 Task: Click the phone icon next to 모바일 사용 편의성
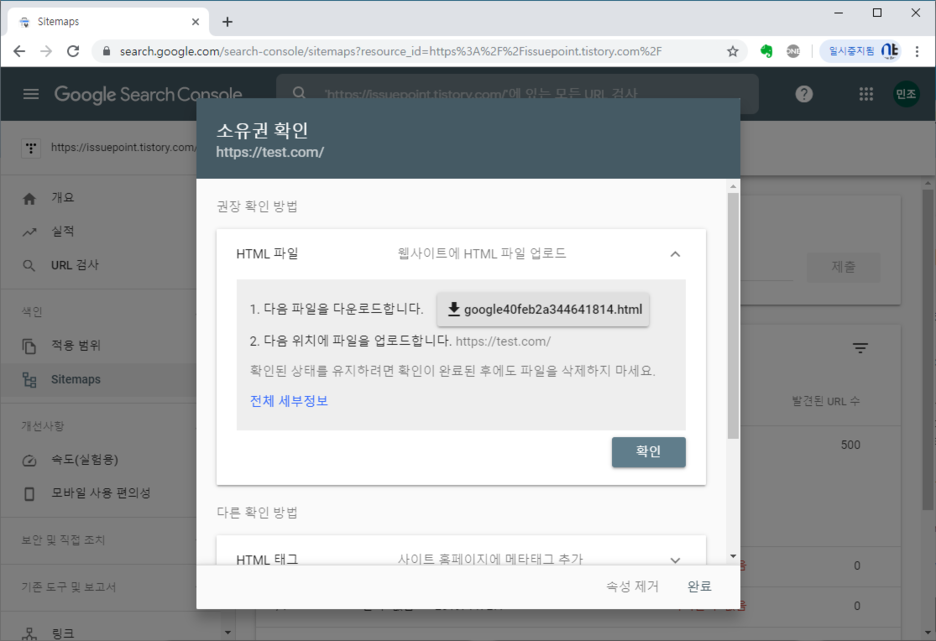[29, 494]
